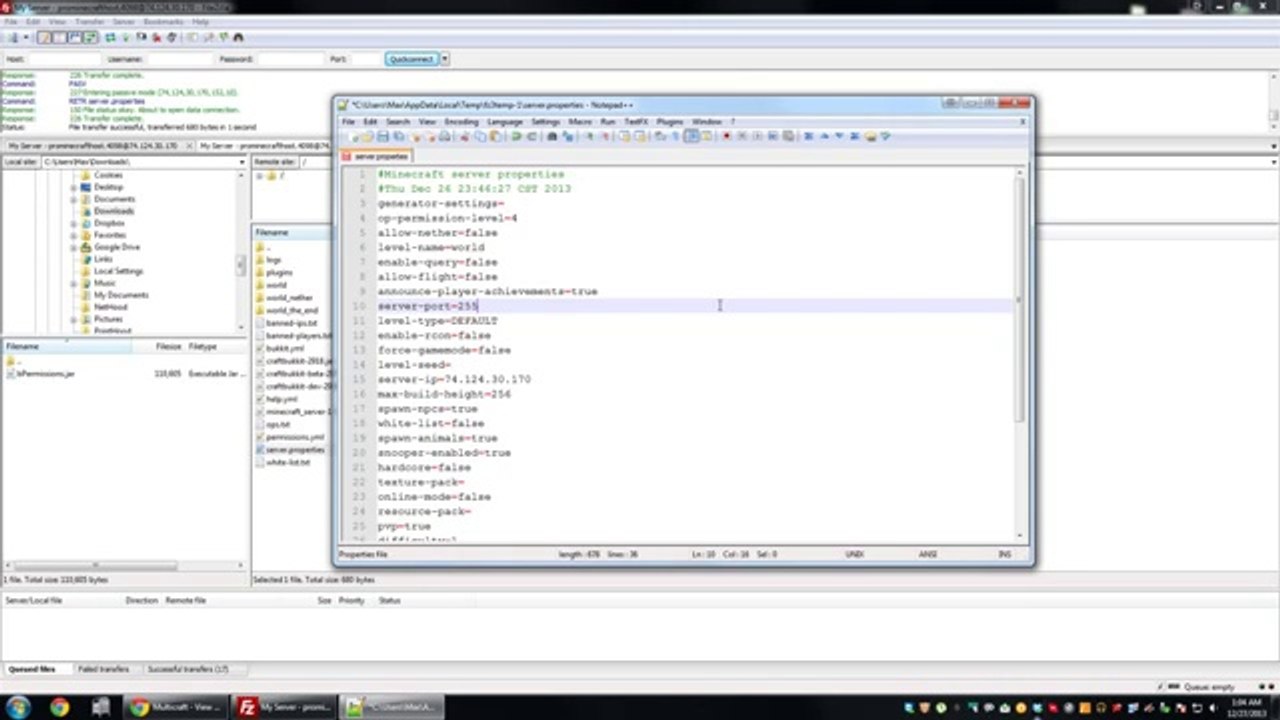Switch to the Failed transfers tab

click(x=103, y=669)
